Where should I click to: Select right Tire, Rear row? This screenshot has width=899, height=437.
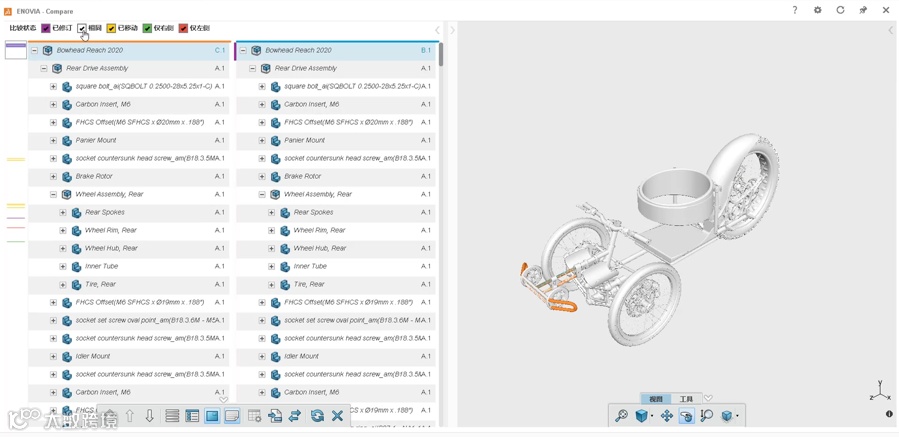336,284
